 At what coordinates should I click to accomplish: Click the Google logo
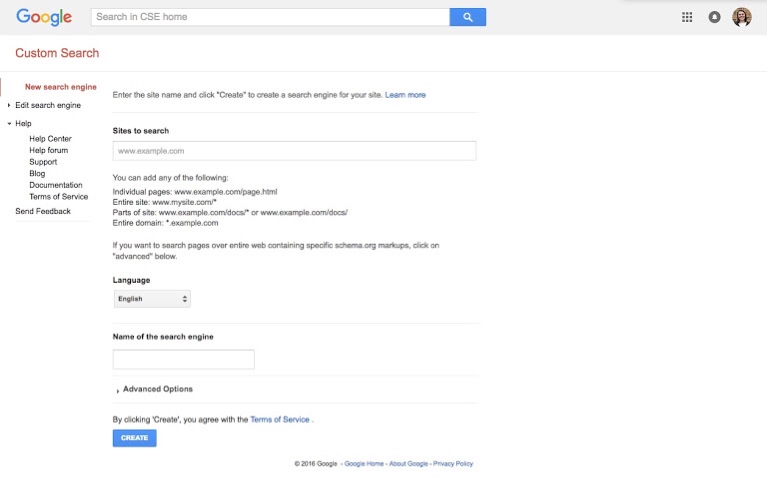click(44, 17)
